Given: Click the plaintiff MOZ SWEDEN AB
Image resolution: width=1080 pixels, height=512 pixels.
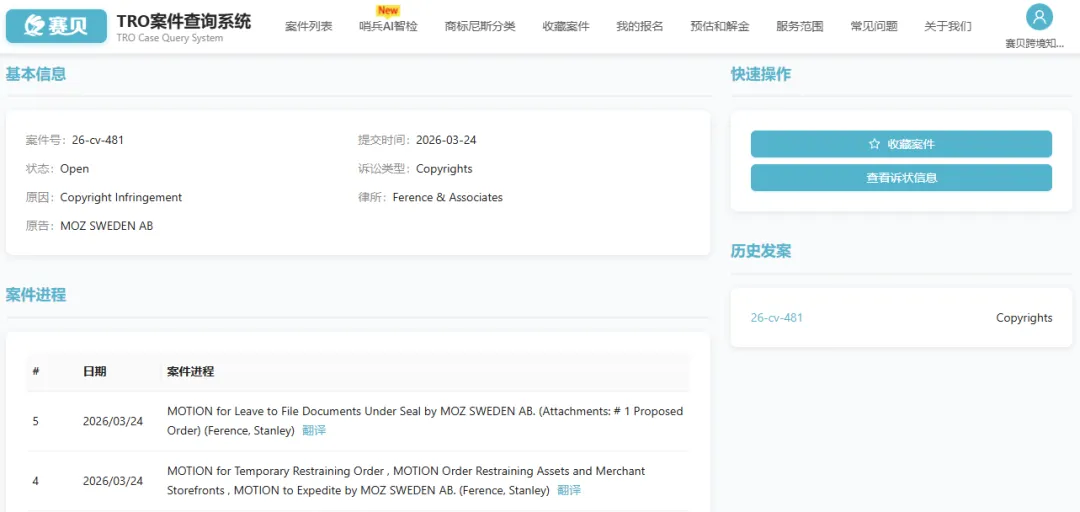Looking at the screenshot, I should pos(107,225).
